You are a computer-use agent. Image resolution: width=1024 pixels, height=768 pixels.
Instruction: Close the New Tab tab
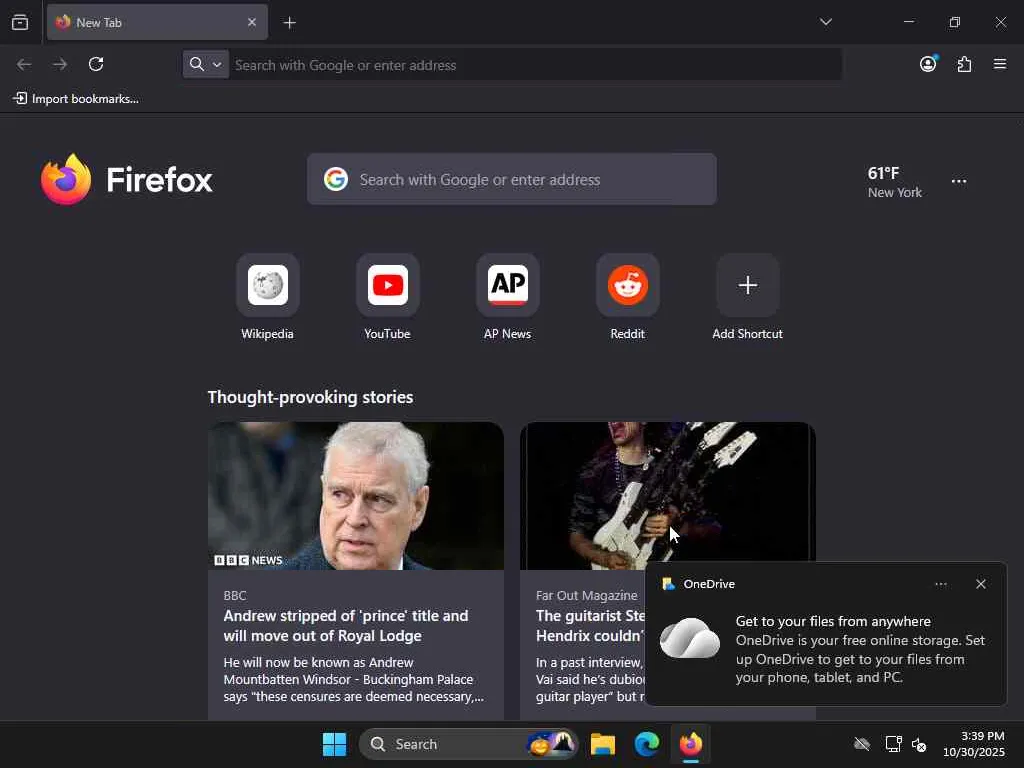coord(251,22)
